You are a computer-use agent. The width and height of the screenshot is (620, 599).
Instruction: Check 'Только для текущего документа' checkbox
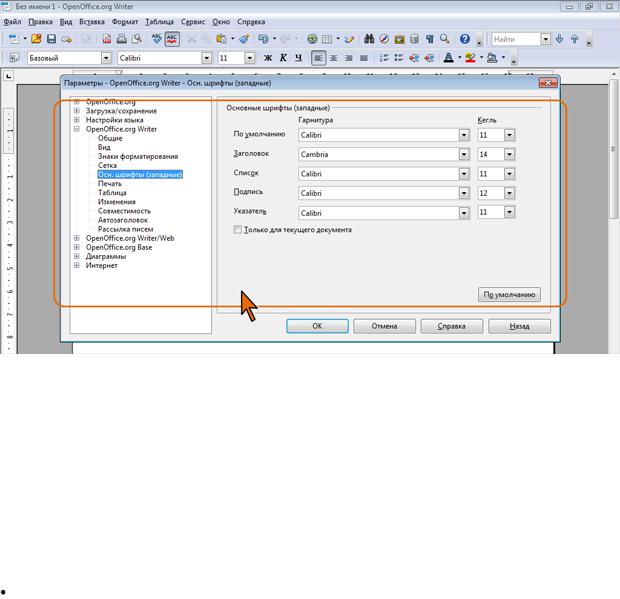237,230
